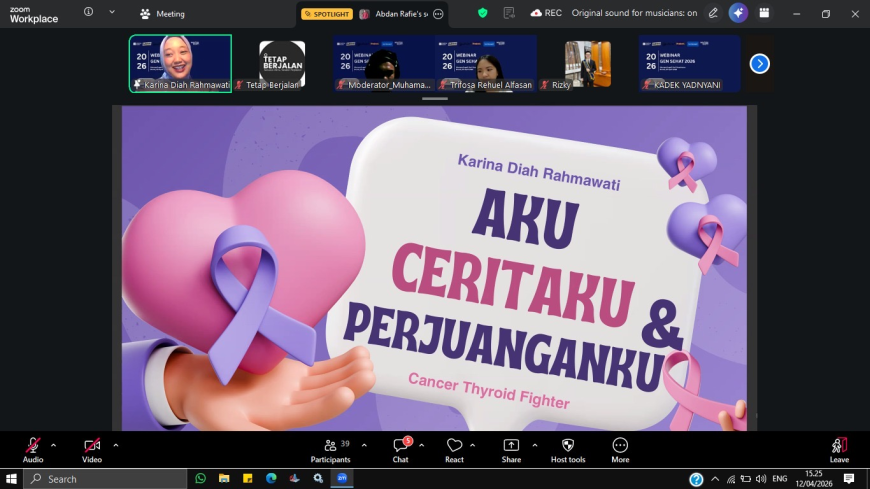Image resolution: width=870 pixels, height=489 pixels.
Task: Open the Meeting tab
Action: click(x=162, y=14)
